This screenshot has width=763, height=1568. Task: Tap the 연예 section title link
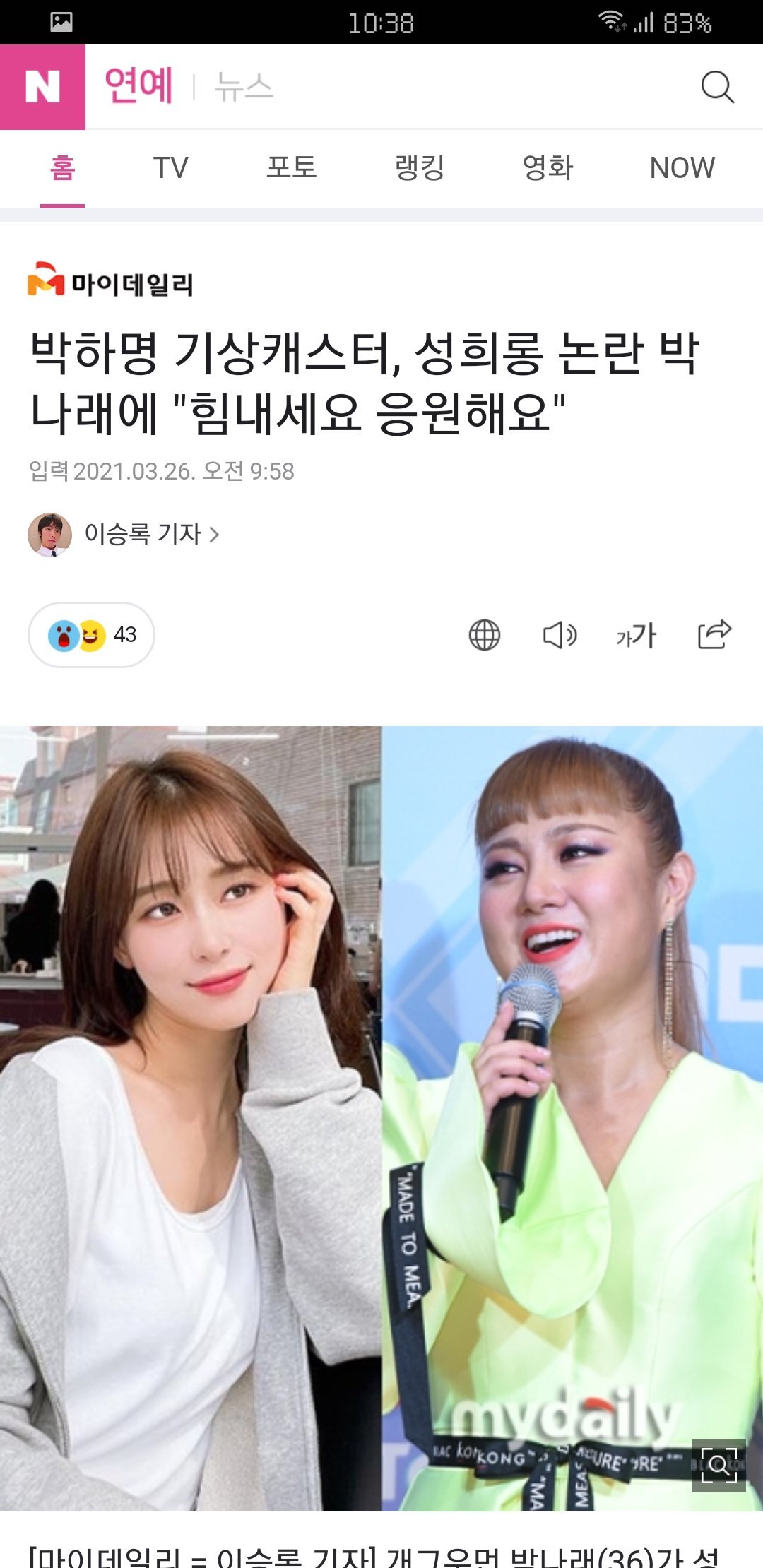(138, 86)
